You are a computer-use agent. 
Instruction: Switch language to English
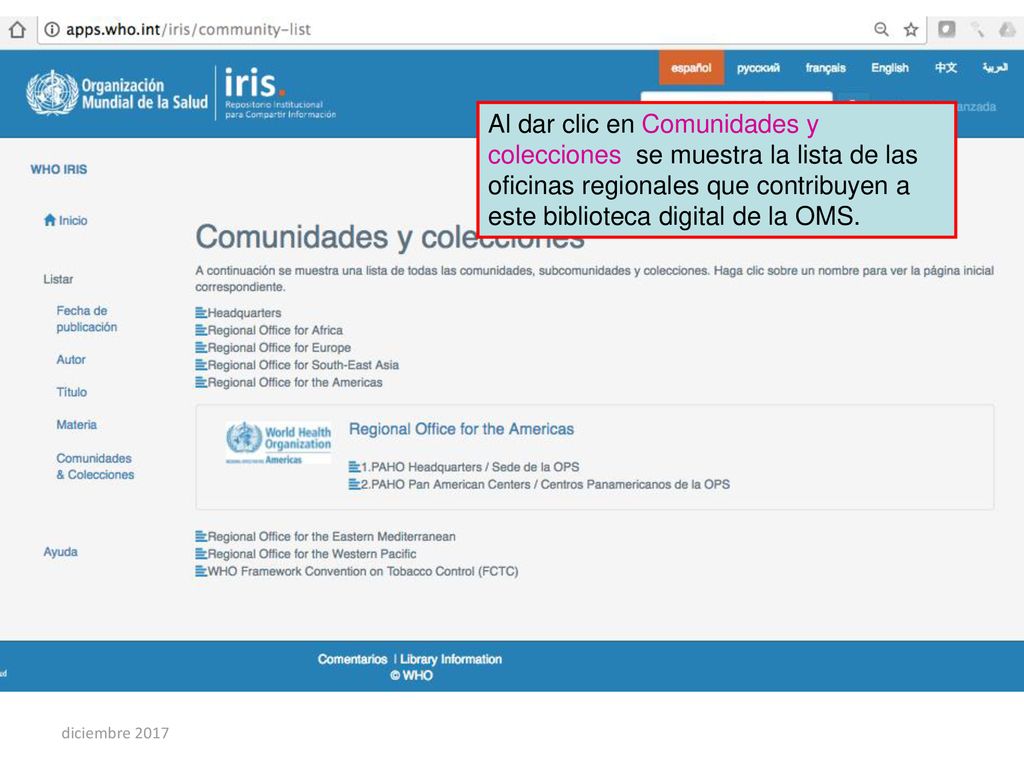(889, 68)
